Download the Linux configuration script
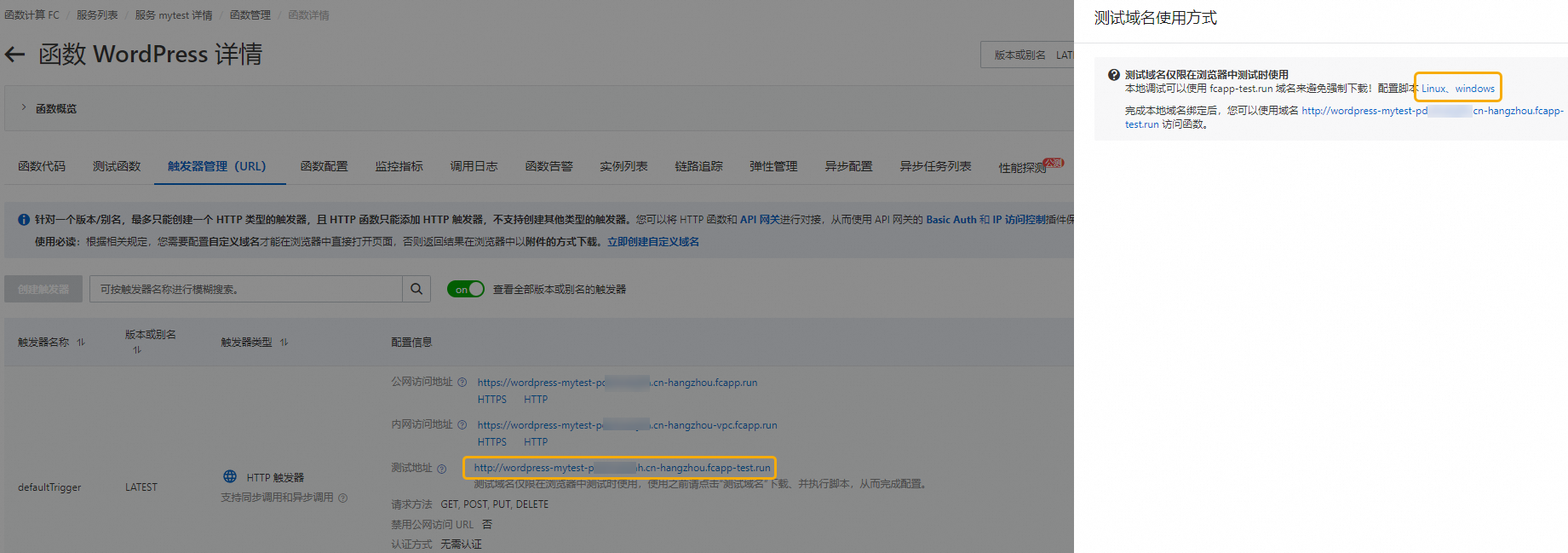This screenshot has height=553, width=1568. pyautogui.click(x=1433, y=89)
